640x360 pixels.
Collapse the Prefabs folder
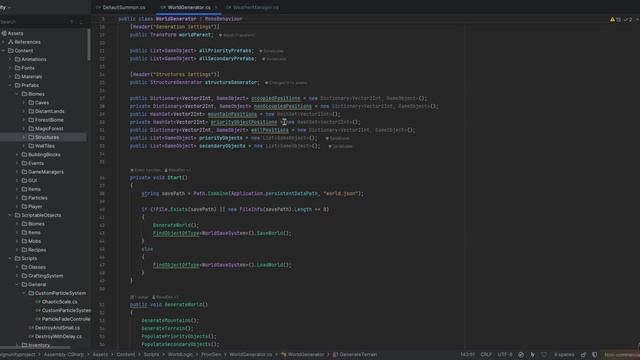pos(10,85)
